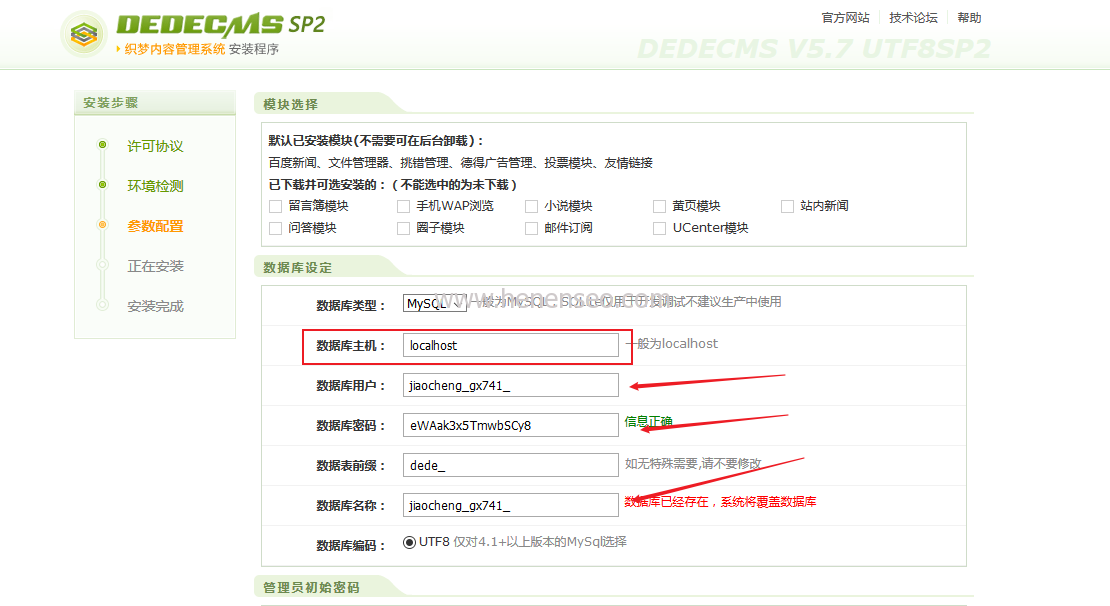Enable the UCenter模块 checkbox
The width and height of the screenshot is (1110, 606).
tap(659, 228)
